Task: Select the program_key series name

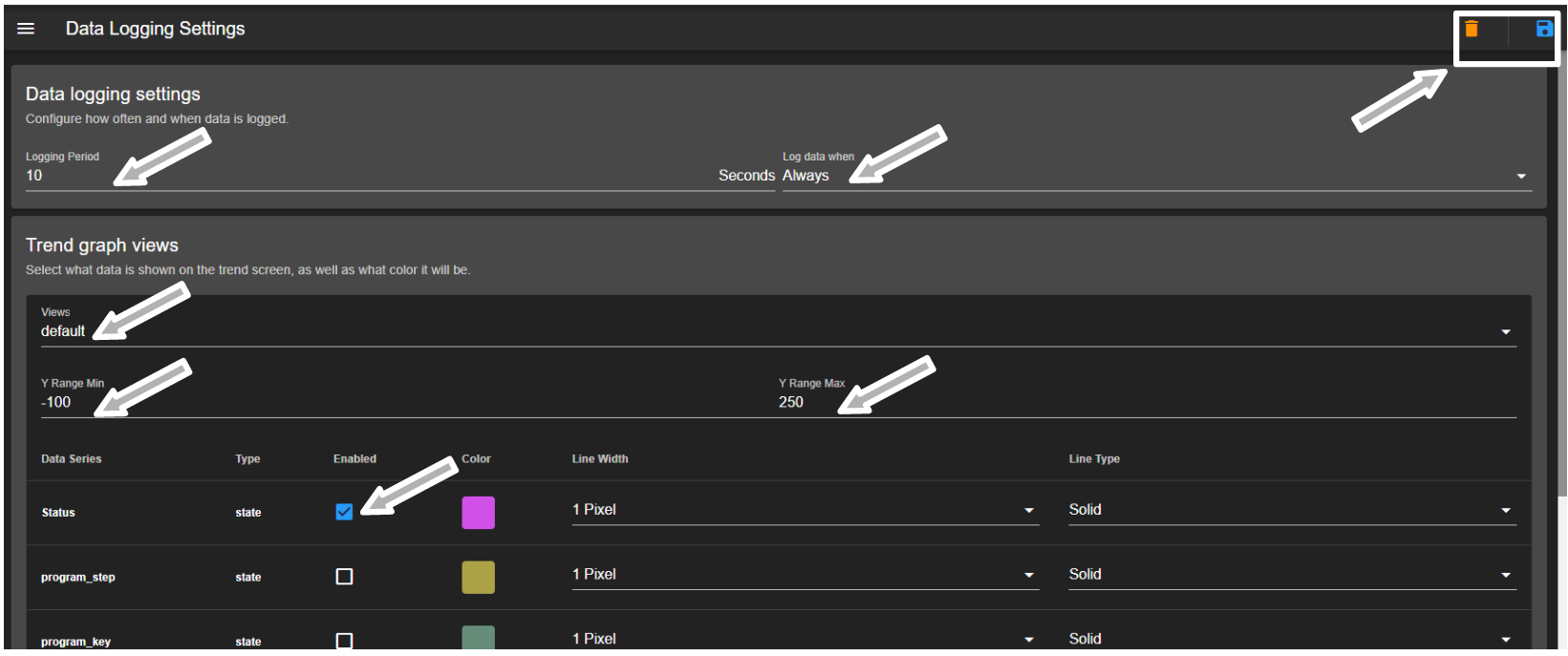Action: pos(75,642)
